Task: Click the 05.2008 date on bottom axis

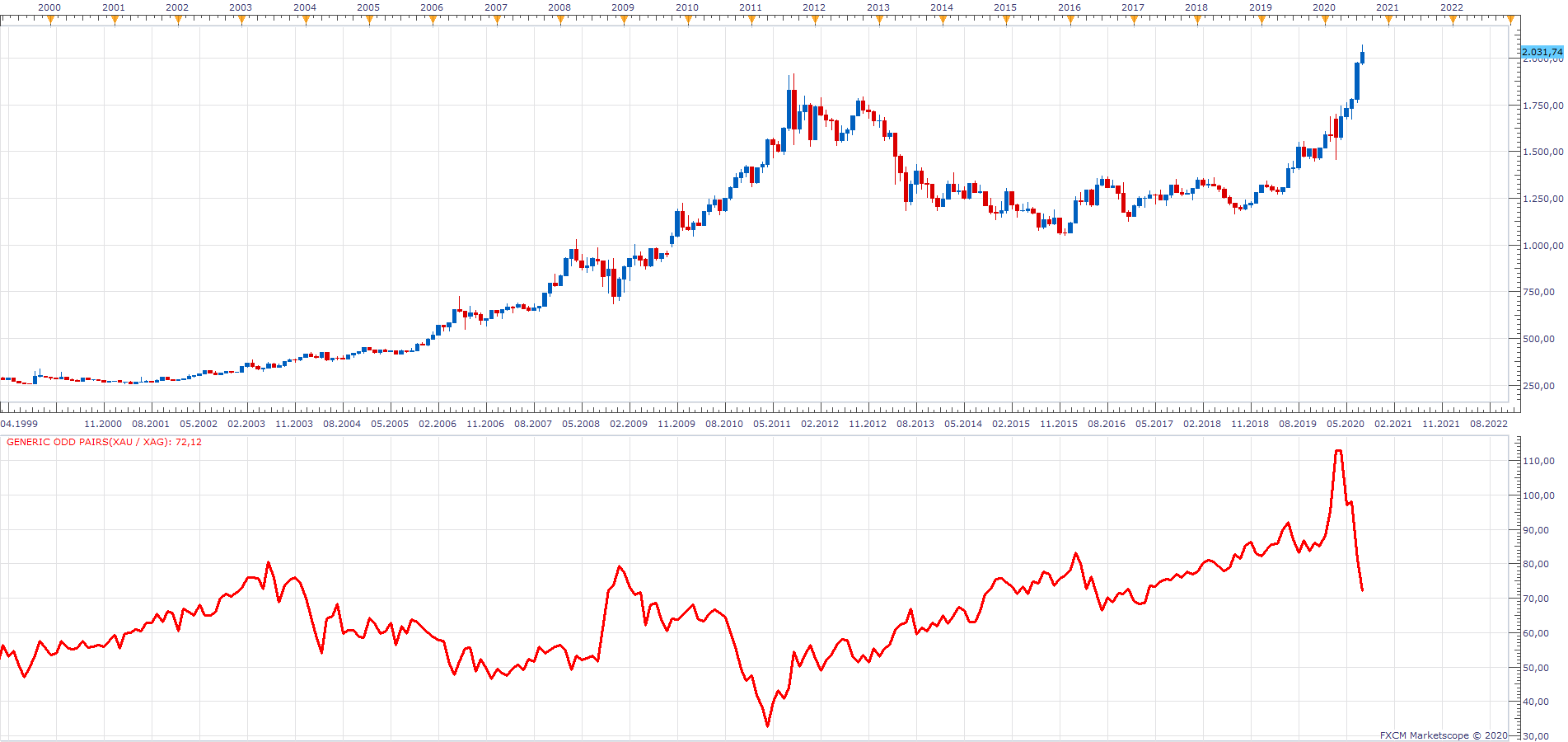Action: tap(581, 424)
